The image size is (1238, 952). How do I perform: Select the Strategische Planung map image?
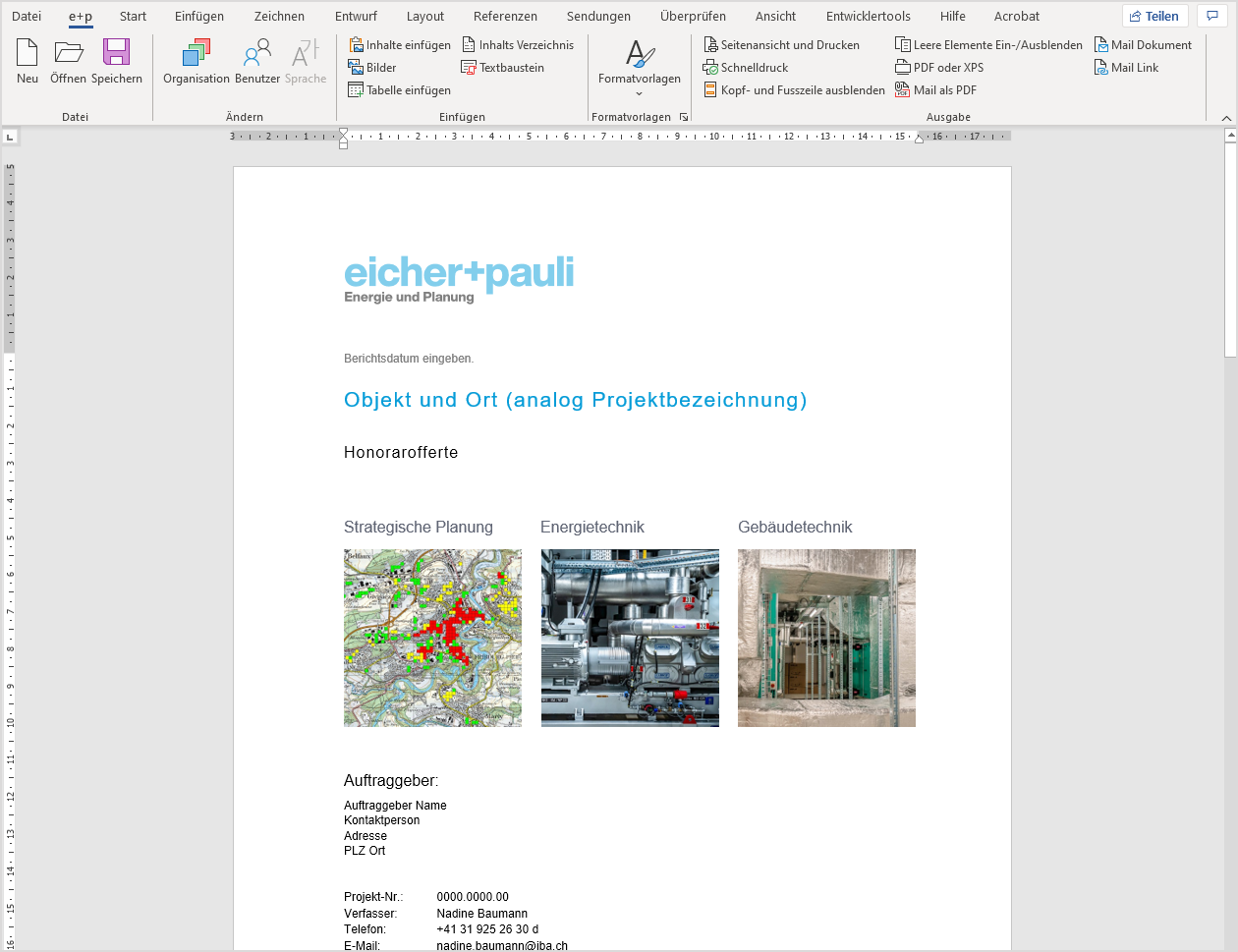(432, 638)
